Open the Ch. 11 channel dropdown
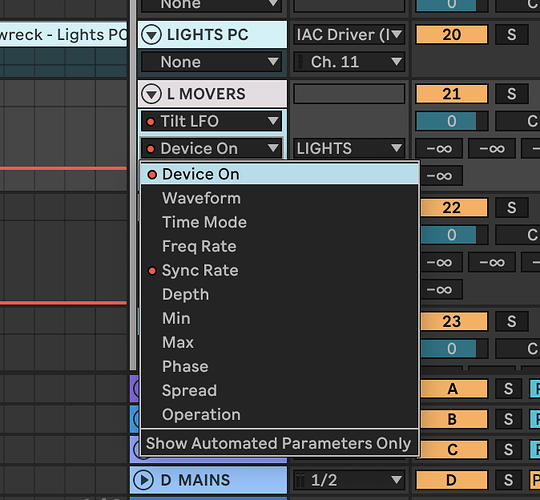Viewport: 540px width, 500px height. [x=349, y=62]
